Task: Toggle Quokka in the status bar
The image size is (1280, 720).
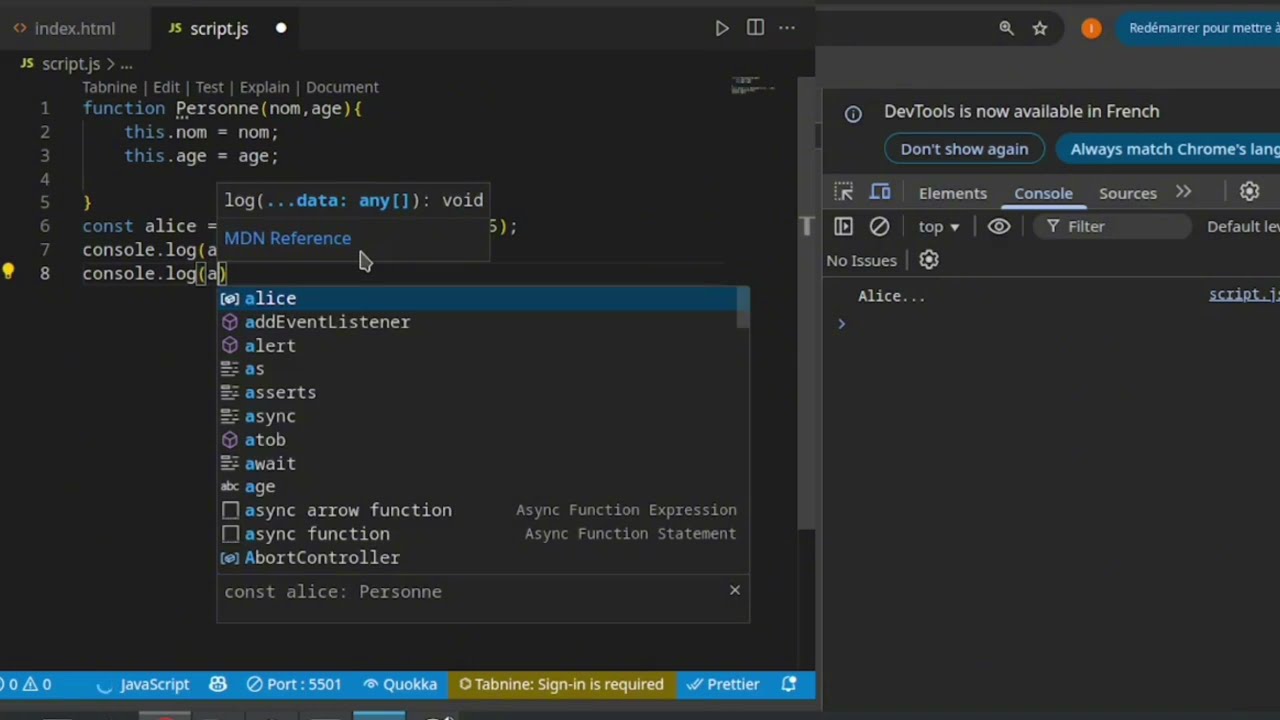Action: 400,684
